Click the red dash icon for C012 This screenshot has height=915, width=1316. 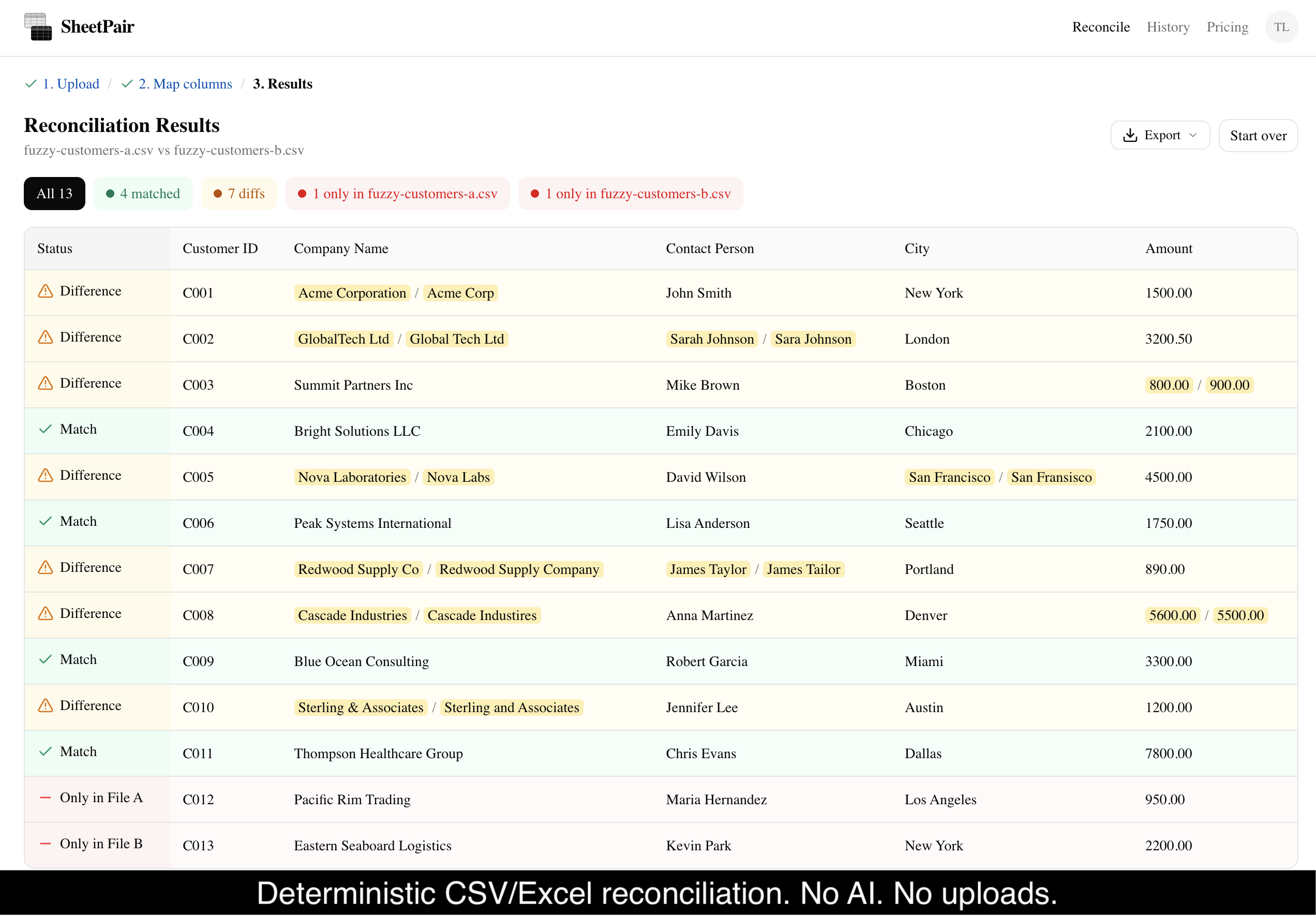click(x=45, y=798)
